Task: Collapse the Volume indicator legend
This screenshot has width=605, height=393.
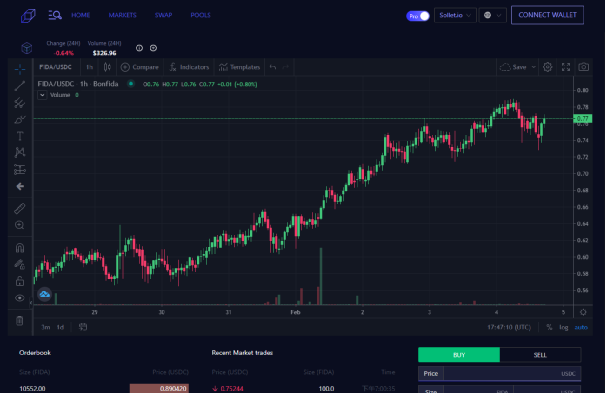Action: point(42,95)
